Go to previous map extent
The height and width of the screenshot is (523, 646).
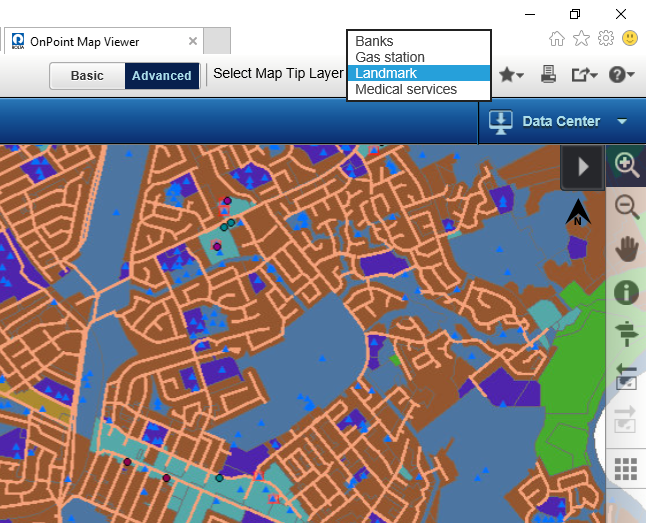point(627,377)
